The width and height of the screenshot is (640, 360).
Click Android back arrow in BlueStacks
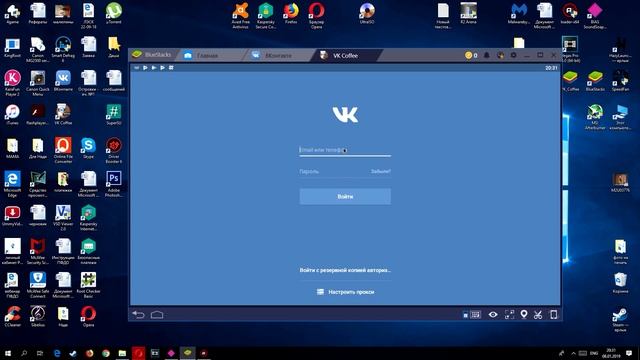(x=138, y=315)
